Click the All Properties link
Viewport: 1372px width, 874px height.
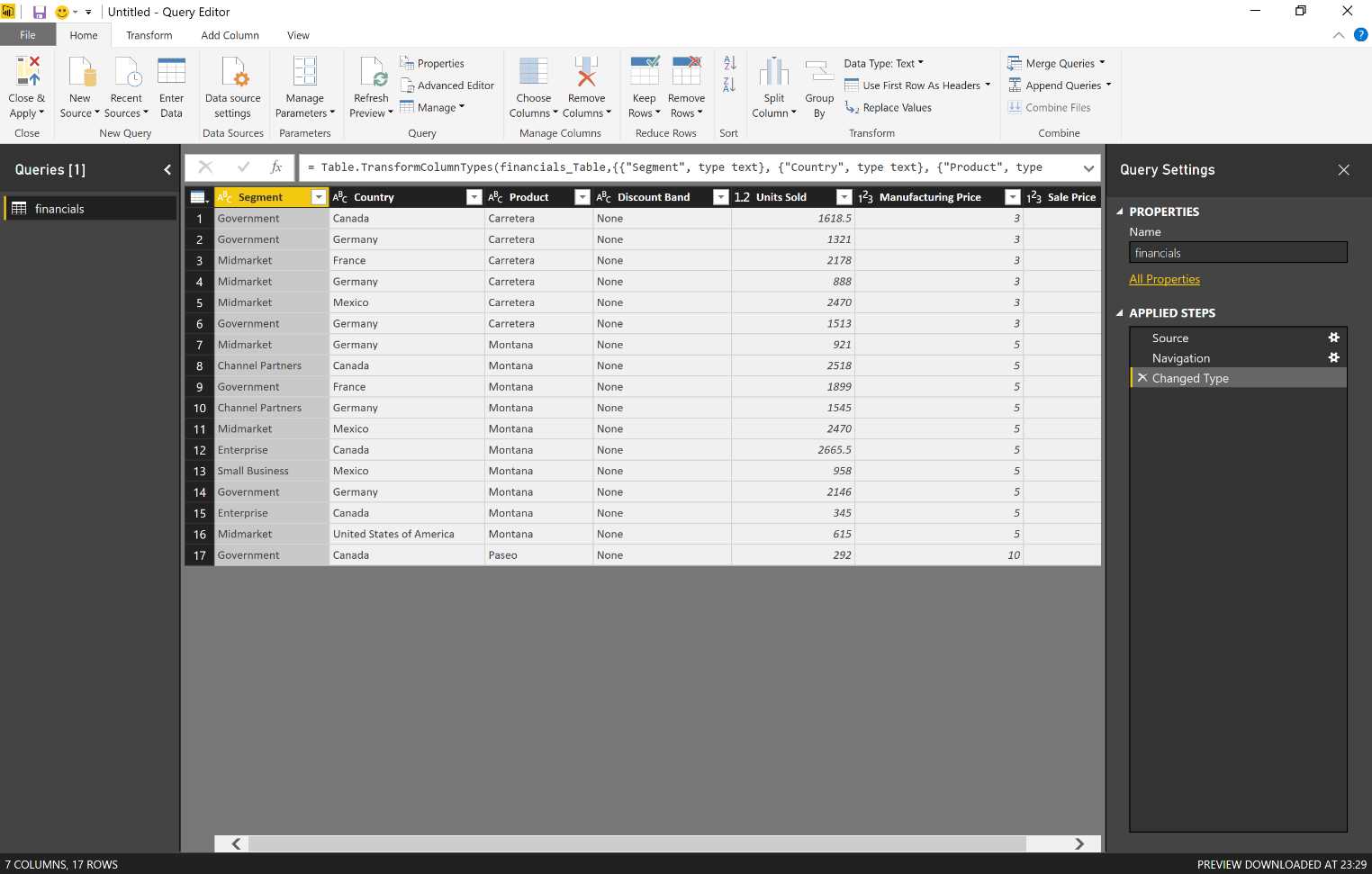coord(1164,279)
